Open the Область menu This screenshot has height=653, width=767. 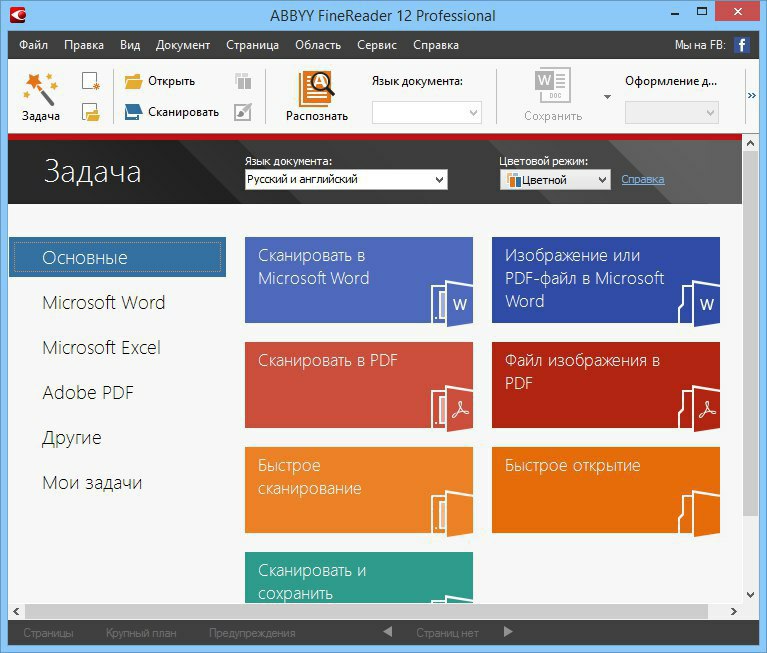318,45
